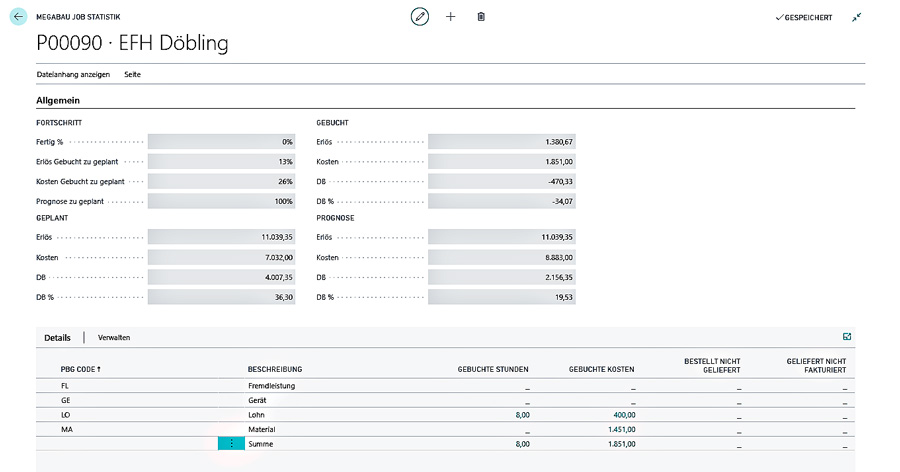Screen dimensions: 900x472
Task: Open Lohn booked hours link 8,00
Action: pyautogui.click(x=522, y=415)
